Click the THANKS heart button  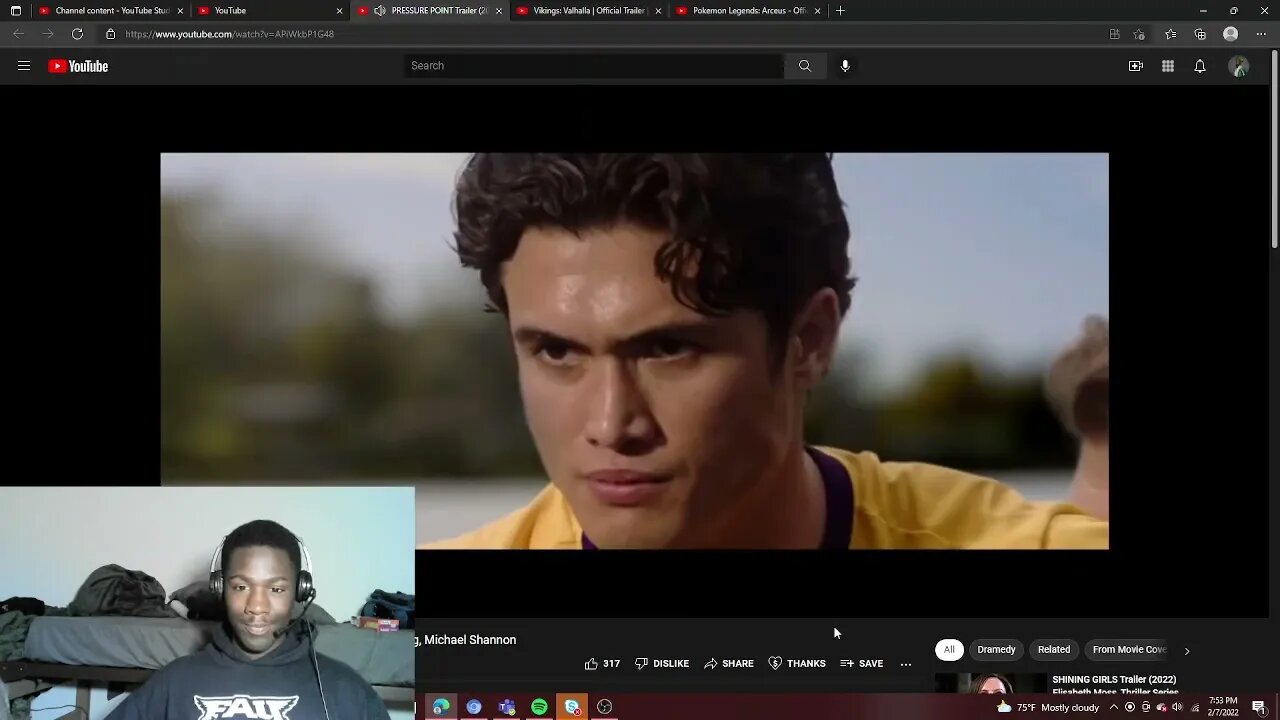click(797, 663)
